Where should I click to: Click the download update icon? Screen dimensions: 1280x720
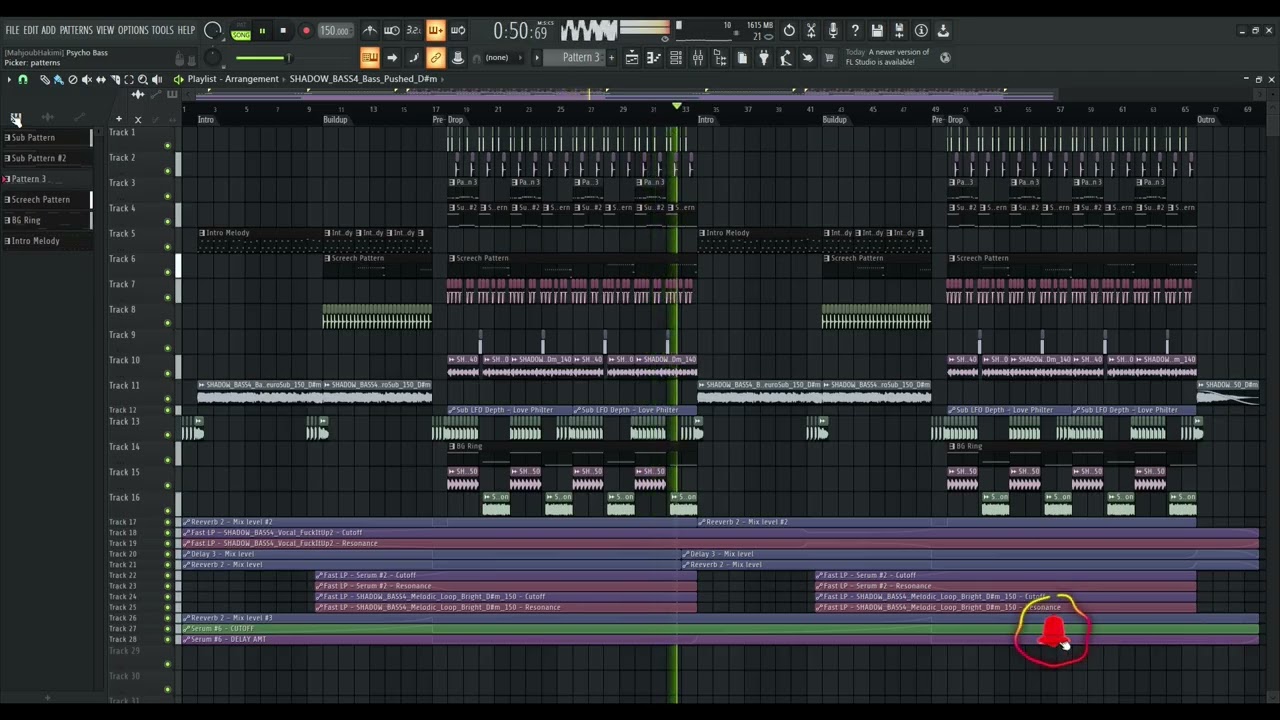(x=943, y=30)
